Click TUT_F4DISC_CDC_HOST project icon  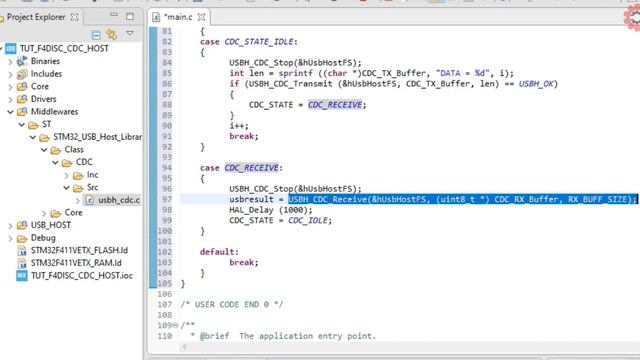[x=11, y=49]
